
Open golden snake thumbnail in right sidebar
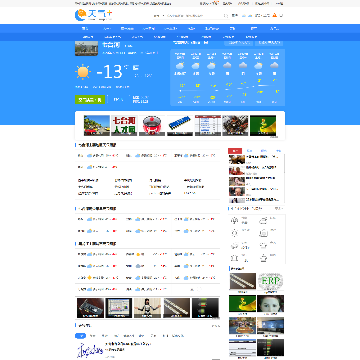[x=243, y=304]
